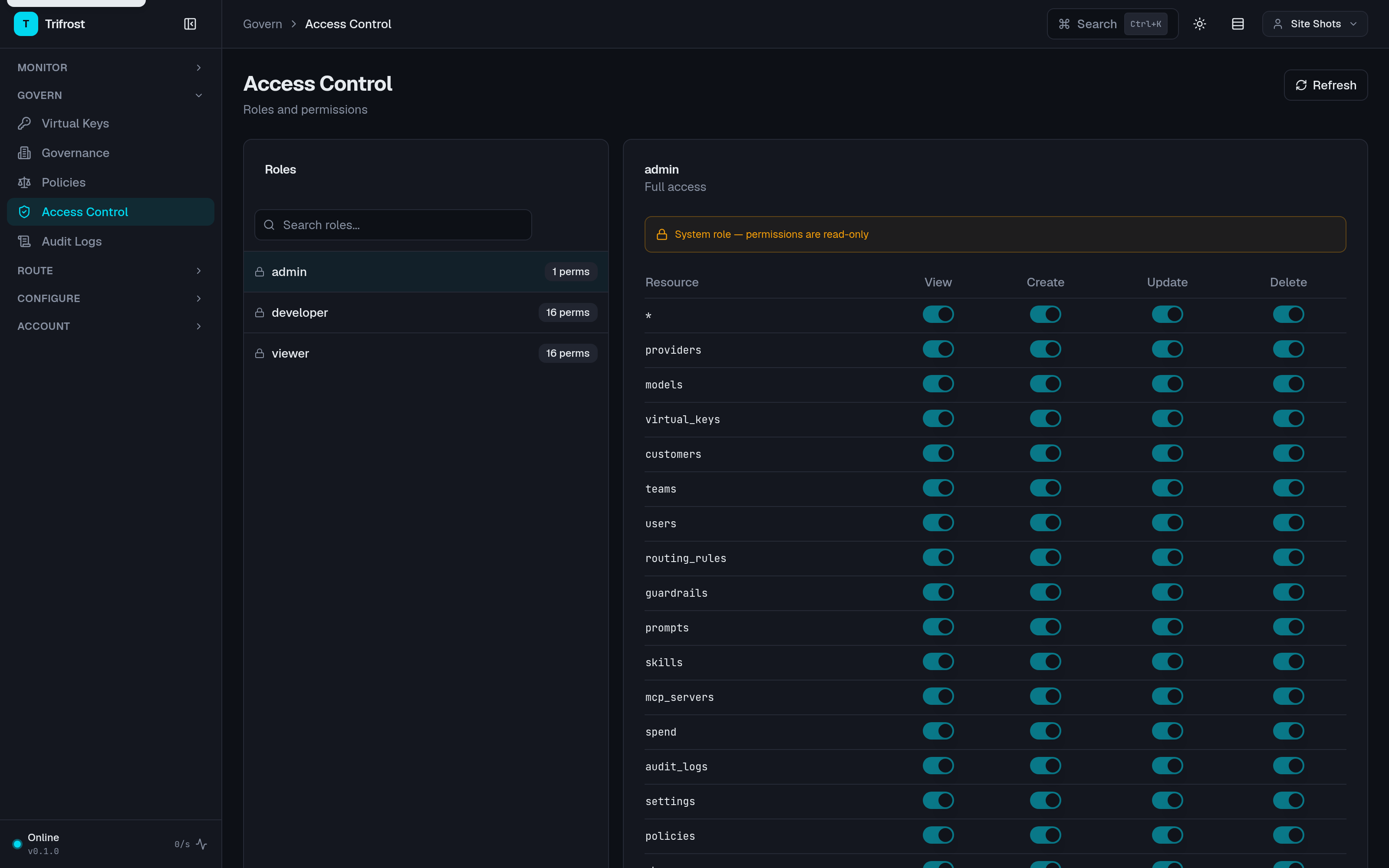Toggle View permission for spend

coord(938,731)
